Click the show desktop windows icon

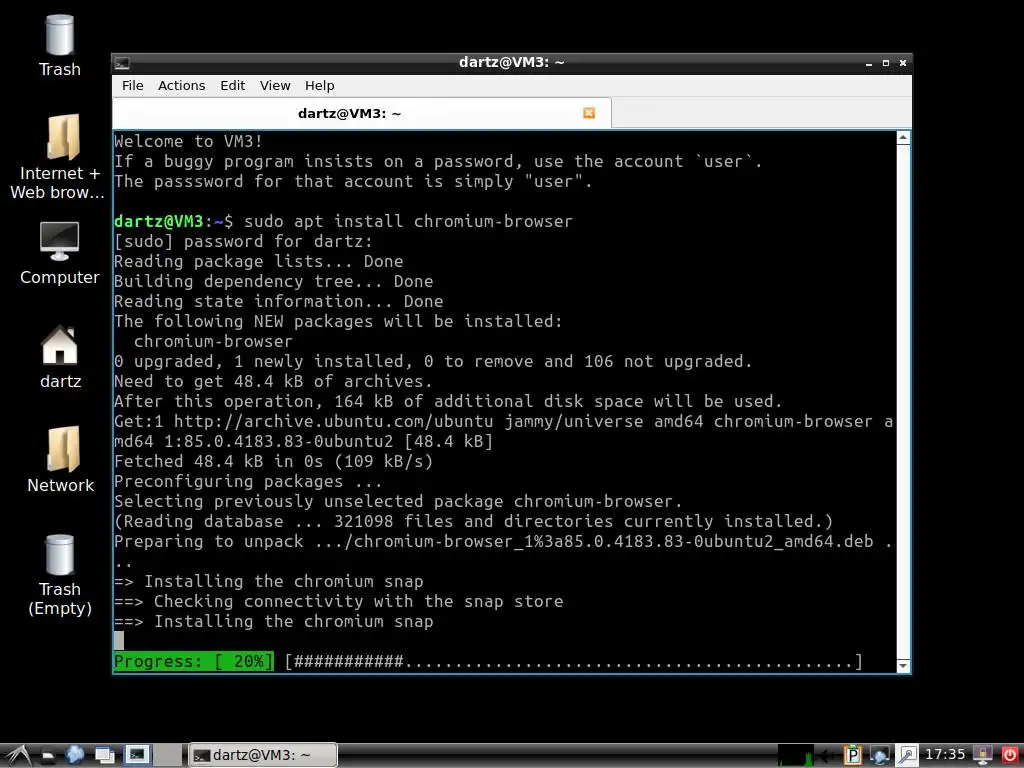pos(104,755)
